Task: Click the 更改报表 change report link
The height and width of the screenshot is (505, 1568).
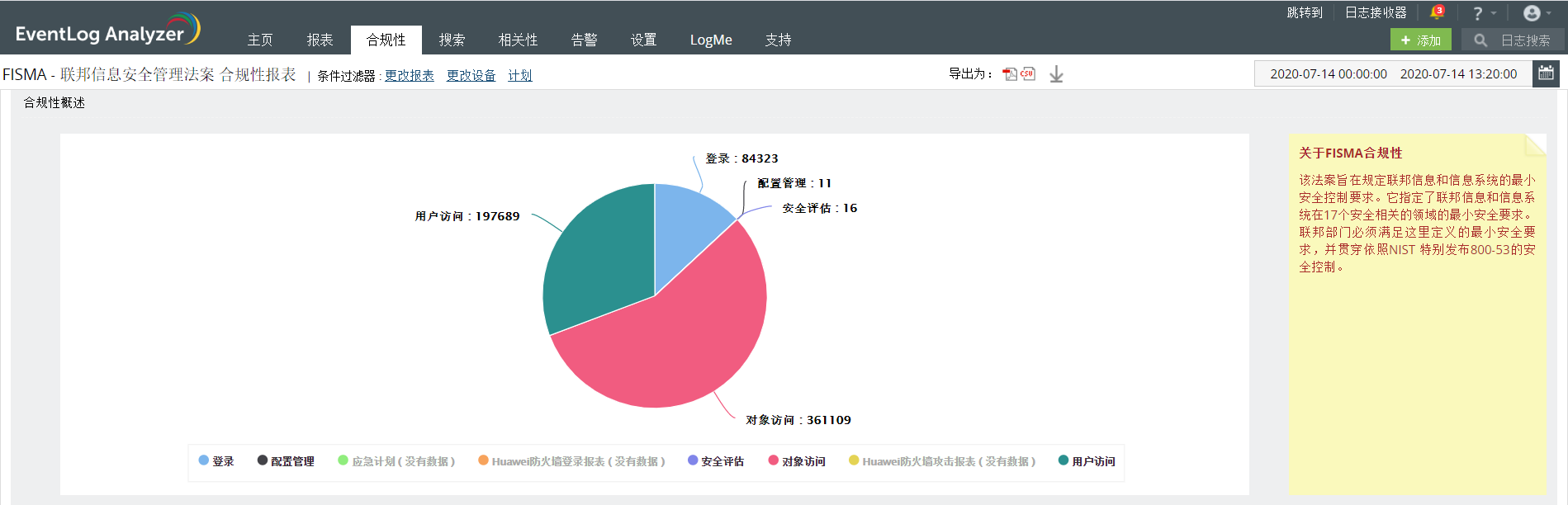Action: [410, 75]
